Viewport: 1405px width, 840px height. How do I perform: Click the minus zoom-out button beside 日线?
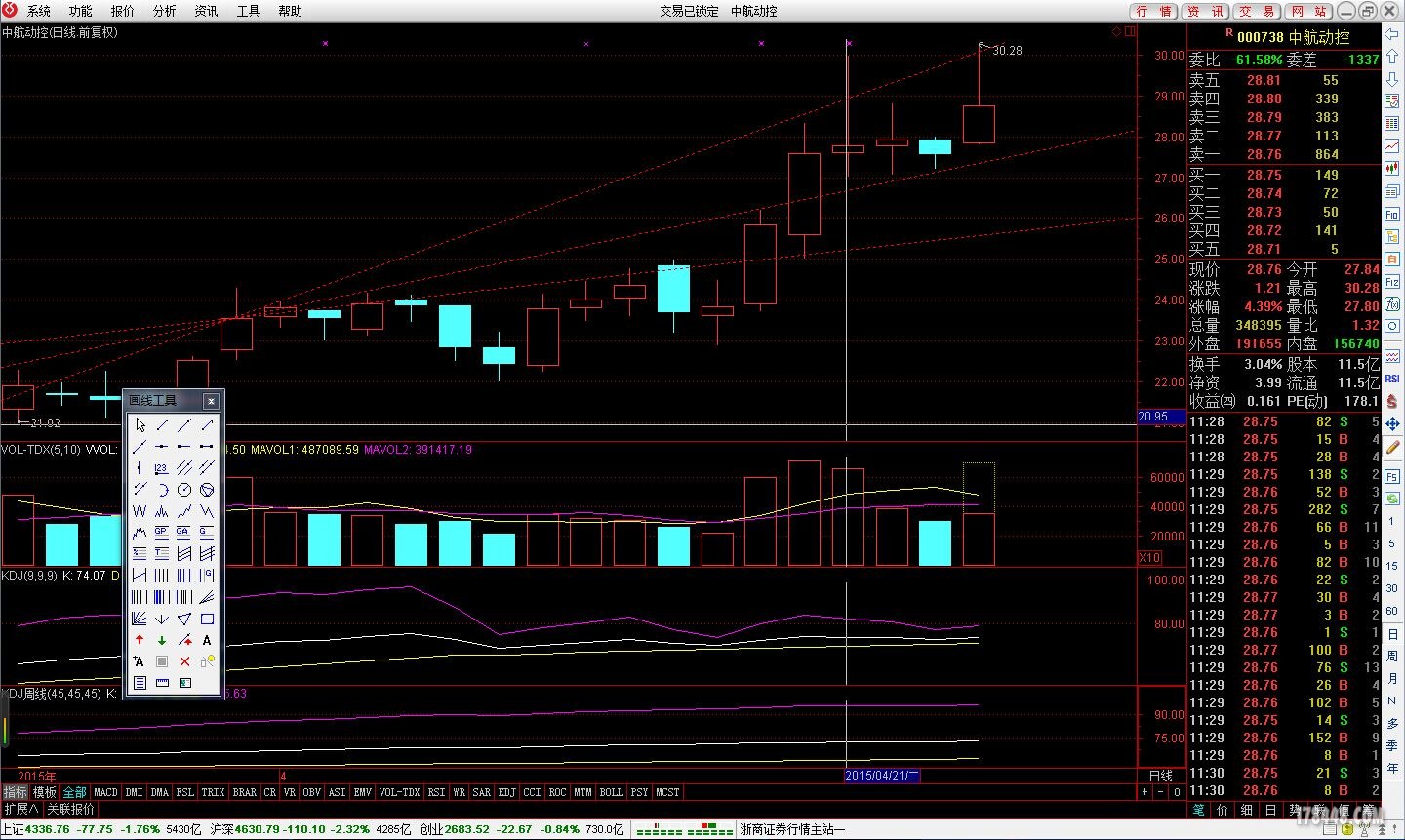point(1161,792)
